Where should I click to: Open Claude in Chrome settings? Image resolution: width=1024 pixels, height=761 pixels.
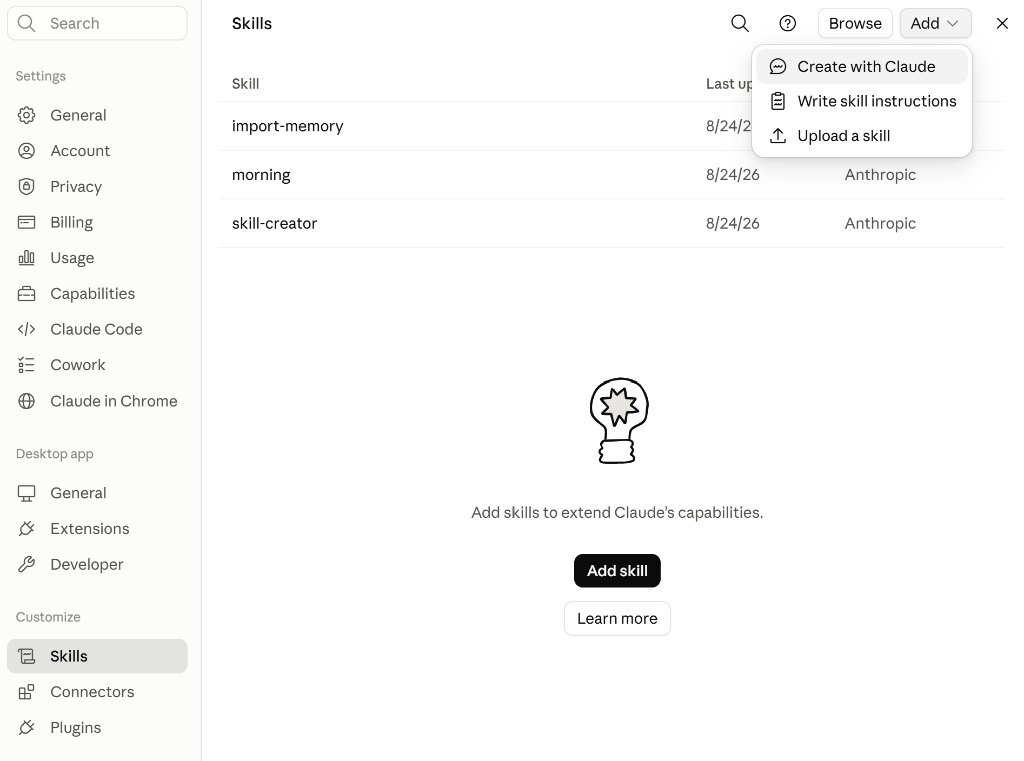[x=97, y=401]
